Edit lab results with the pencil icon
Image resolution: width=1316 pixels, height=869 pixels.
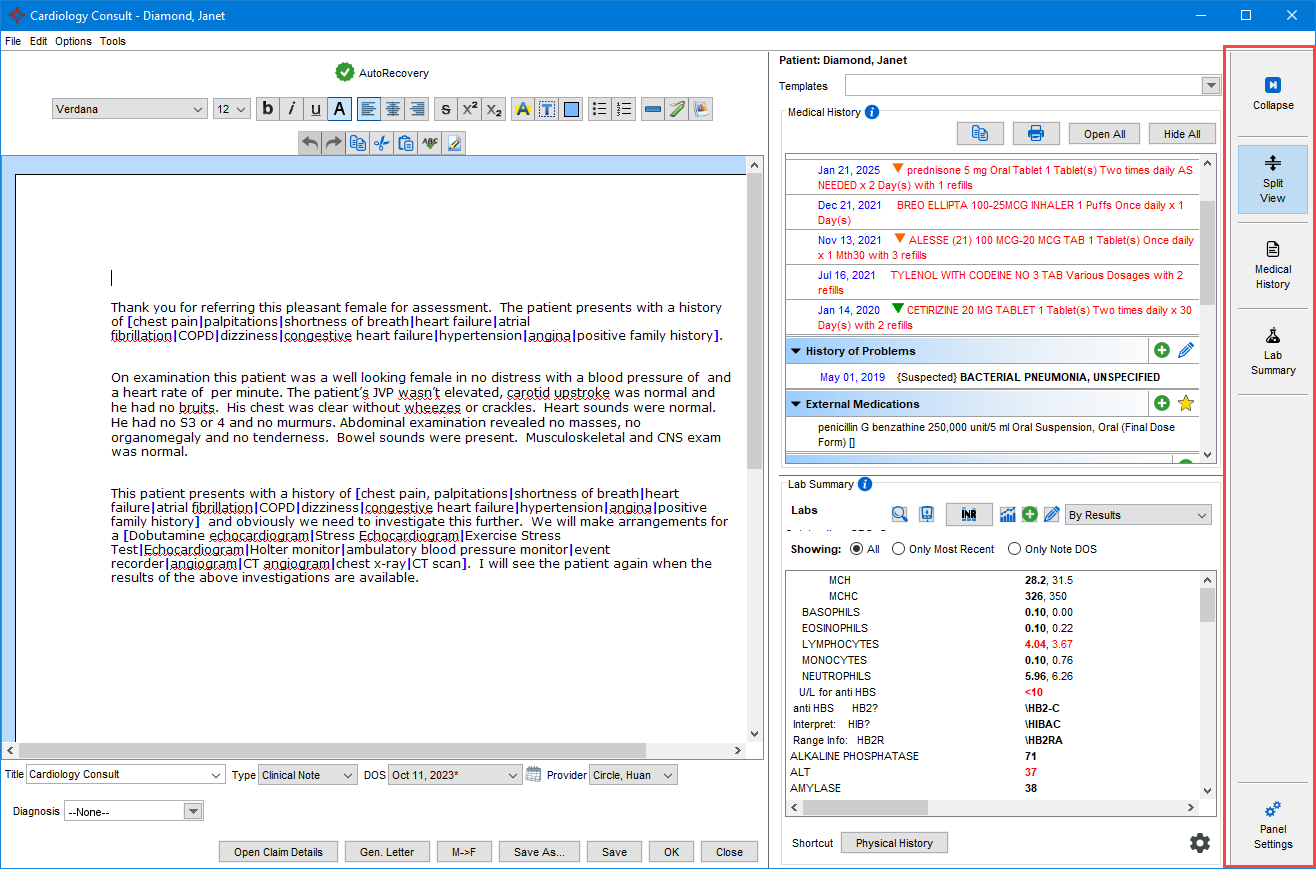(x=1051, y=513)
